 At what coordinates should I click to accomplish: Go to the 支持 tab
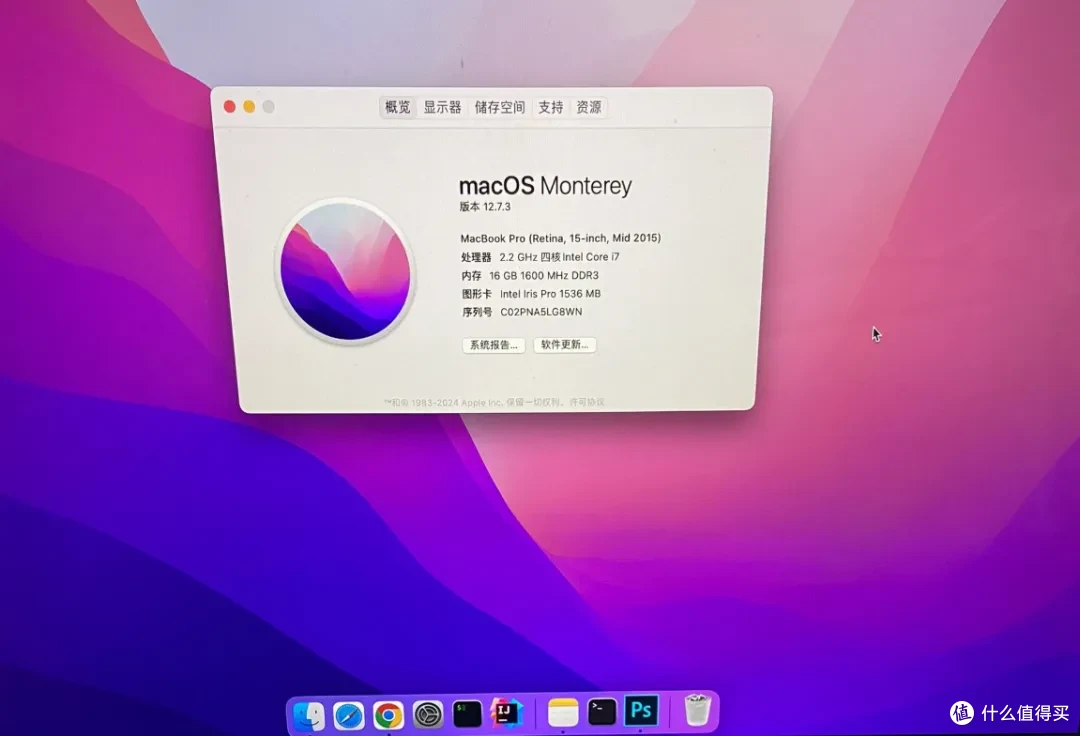point(550,107)
